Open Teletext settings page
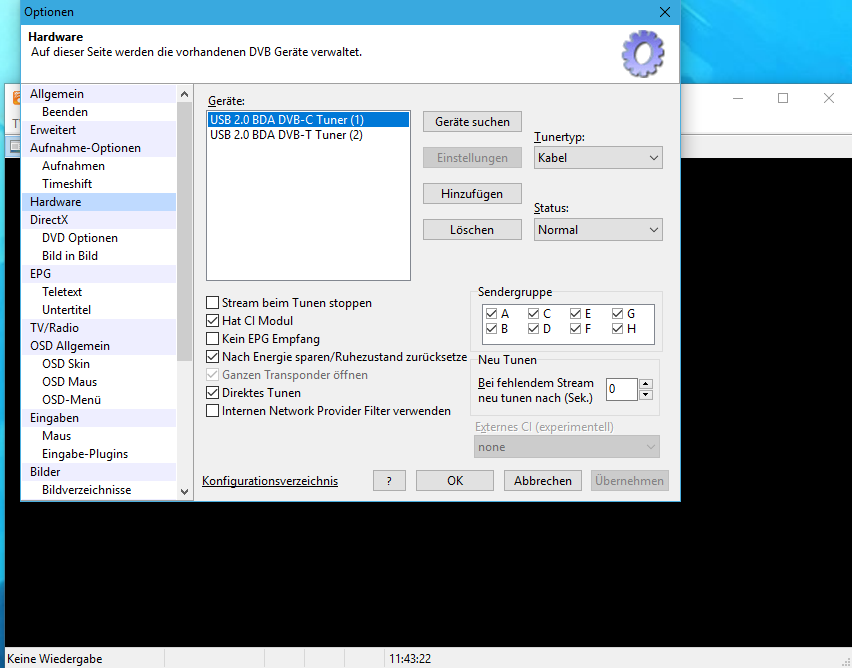852x668 pixels. pyautogui.click(x=99, y=291)
